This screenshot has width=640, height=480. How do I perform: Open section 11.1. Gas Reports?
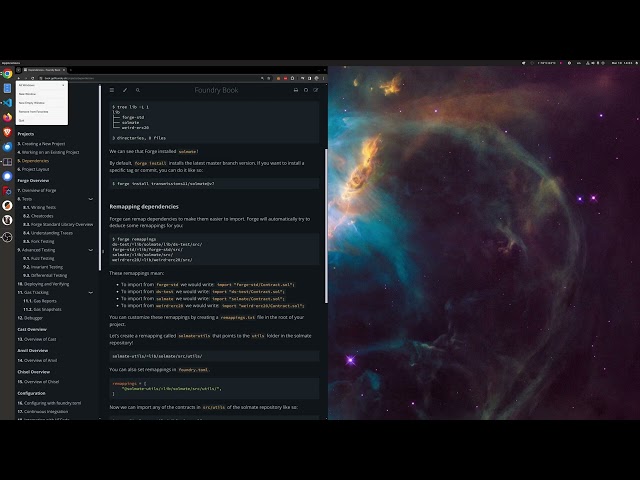pos(40,301)
